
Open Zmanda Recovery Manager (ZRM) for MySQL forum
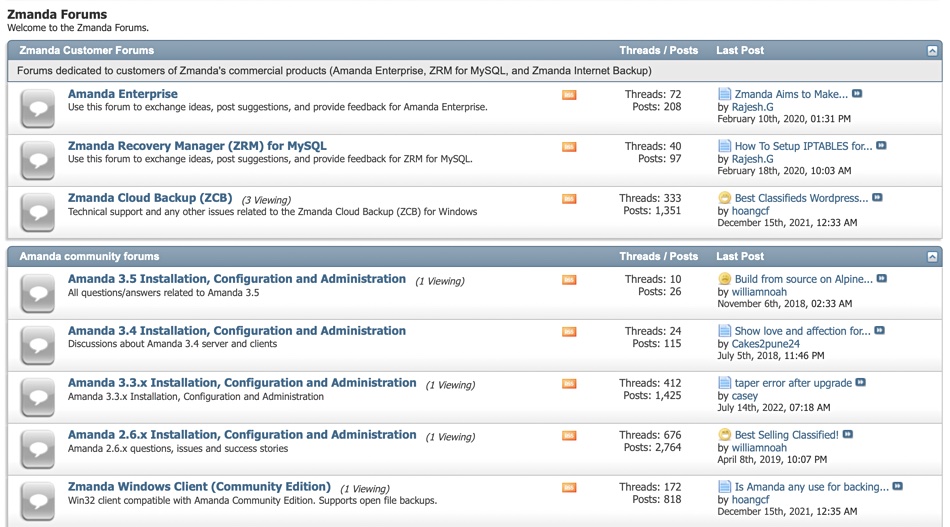pos(197,146)
